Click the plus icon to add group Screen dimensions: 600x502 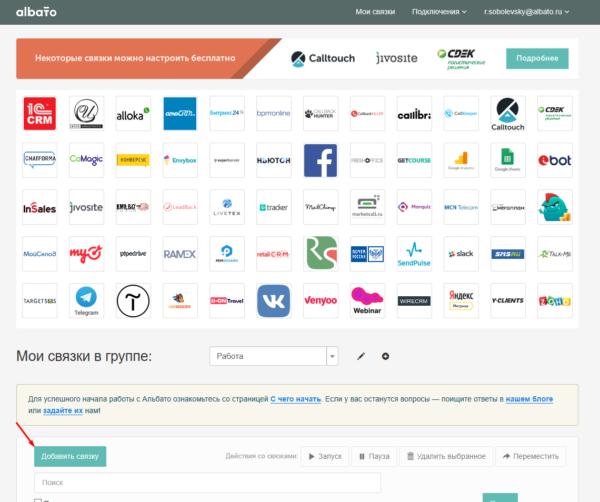385,356
